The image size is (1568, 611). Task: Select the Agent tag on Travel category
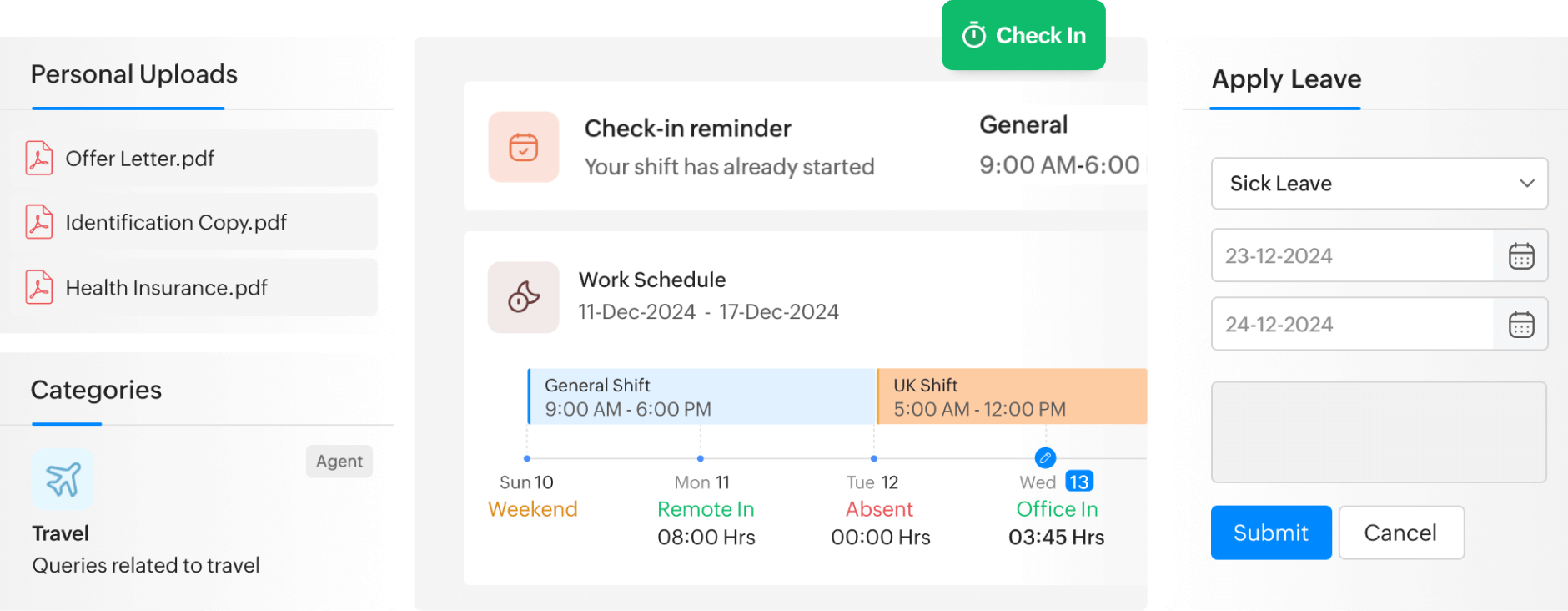coord(339,461)
